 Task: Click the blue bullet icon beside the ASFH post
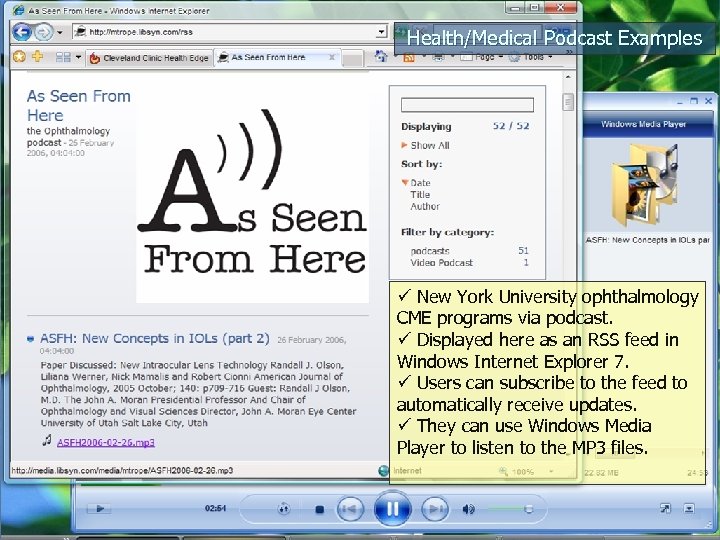[x=31, y=339]
